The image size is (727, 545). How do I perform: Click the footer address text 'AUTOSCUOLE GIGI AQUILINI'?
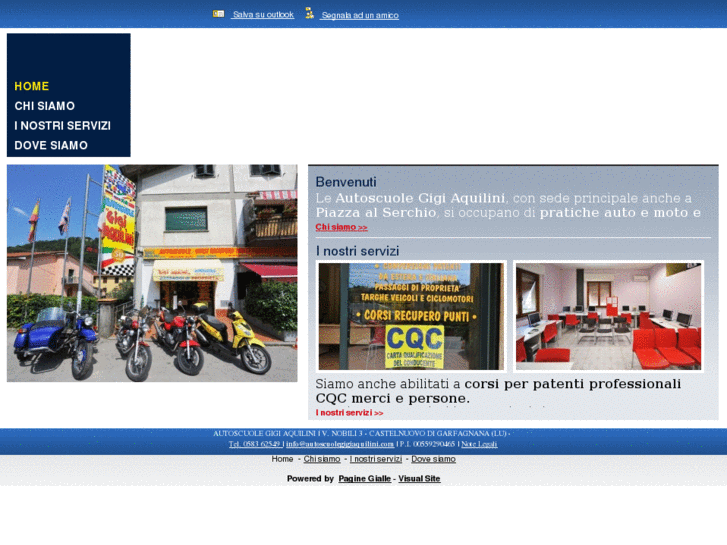tap(264, 433)
